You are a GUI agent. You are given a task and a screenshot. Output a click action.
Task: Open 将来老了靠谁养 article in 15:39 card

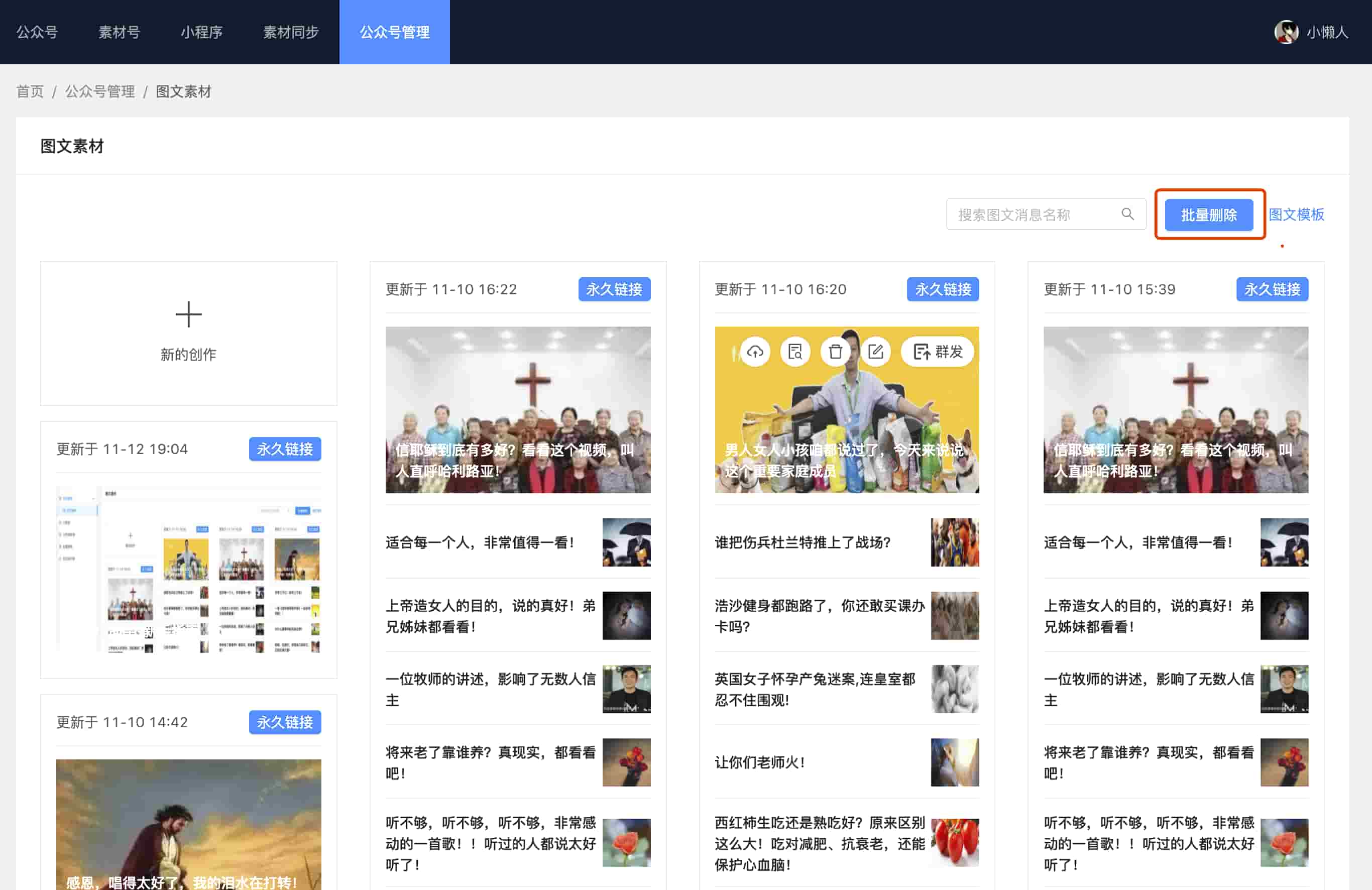1149,762
